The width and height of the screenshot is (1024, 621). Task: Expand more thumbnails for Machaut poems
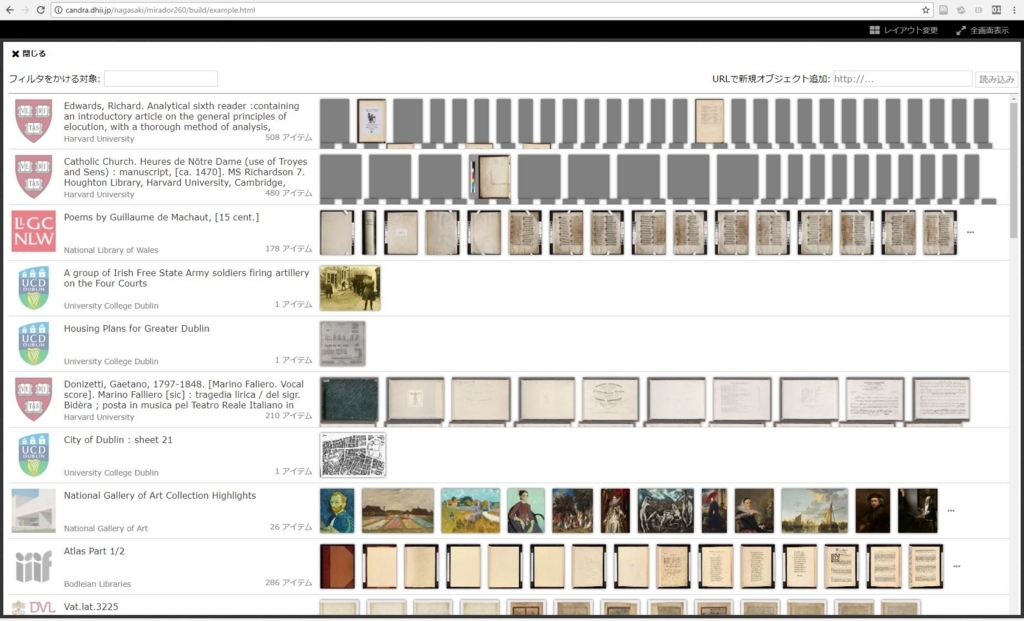[x=970, y=232]
